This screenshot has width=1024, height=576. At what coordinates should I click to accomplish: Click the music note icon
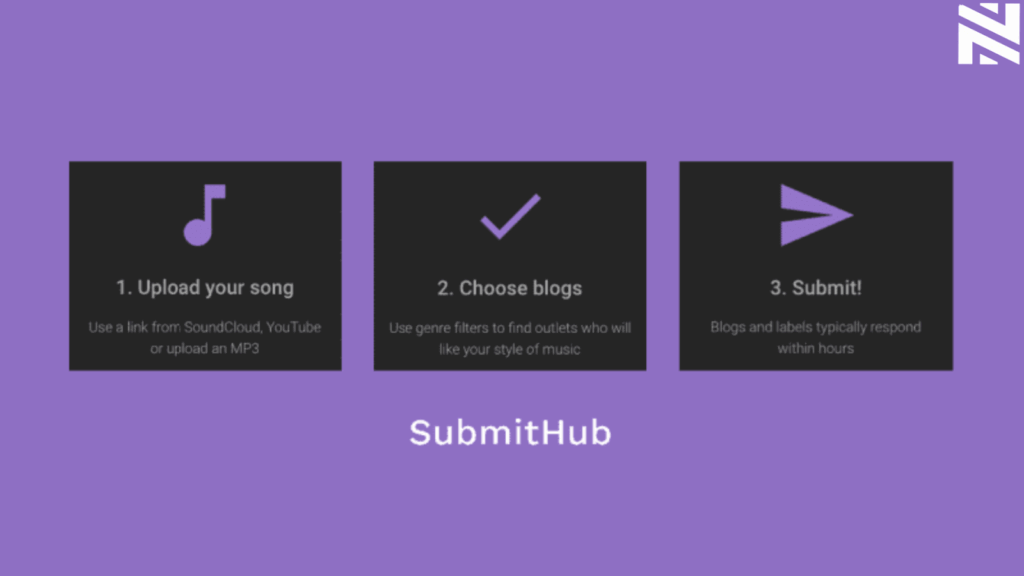[204, 216]
